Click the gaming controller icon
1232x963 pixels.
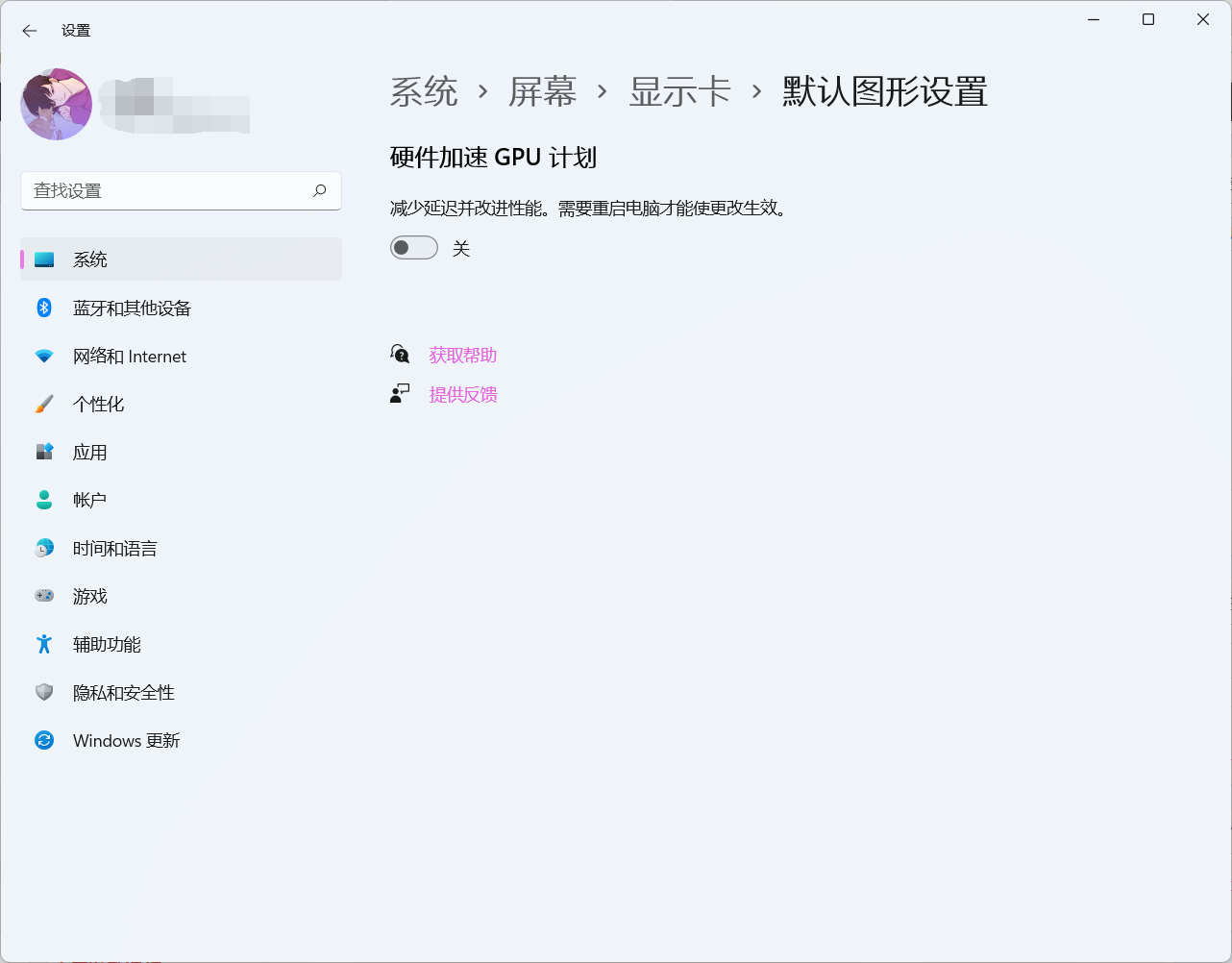(x=44, y=596)
